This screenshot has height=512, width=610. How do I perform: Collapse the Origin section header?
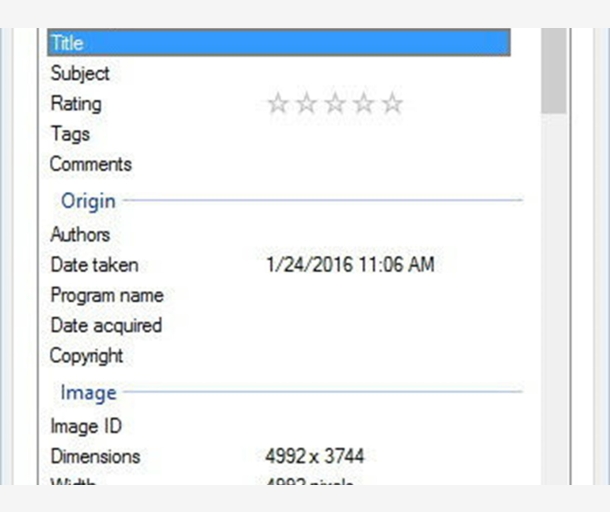point(88,201)
